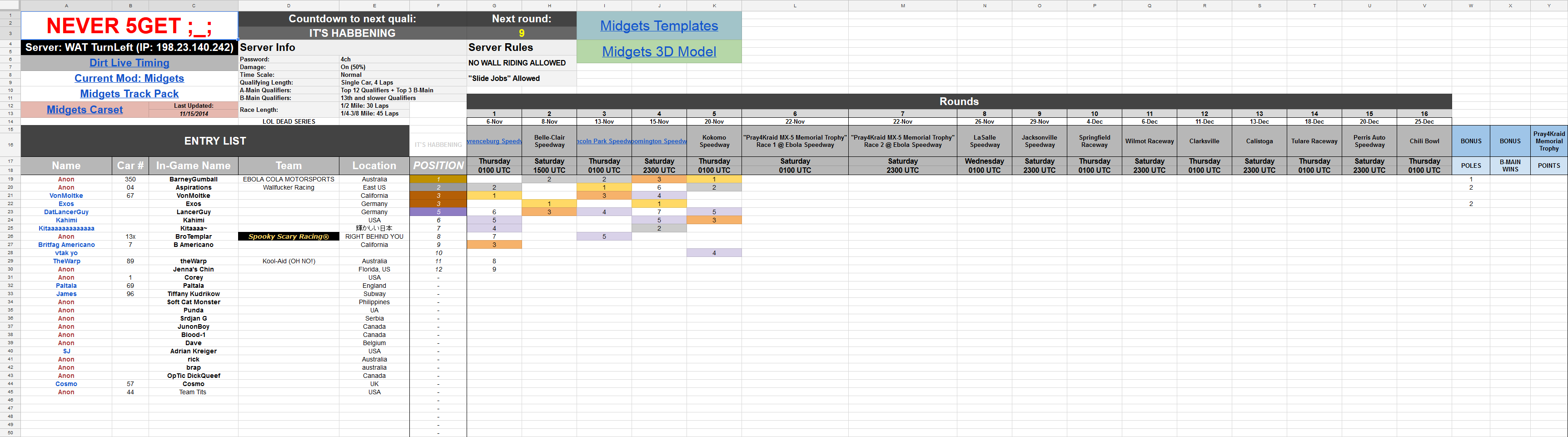
Task: Select the POSITION column header cell
Action: [438, 165]
